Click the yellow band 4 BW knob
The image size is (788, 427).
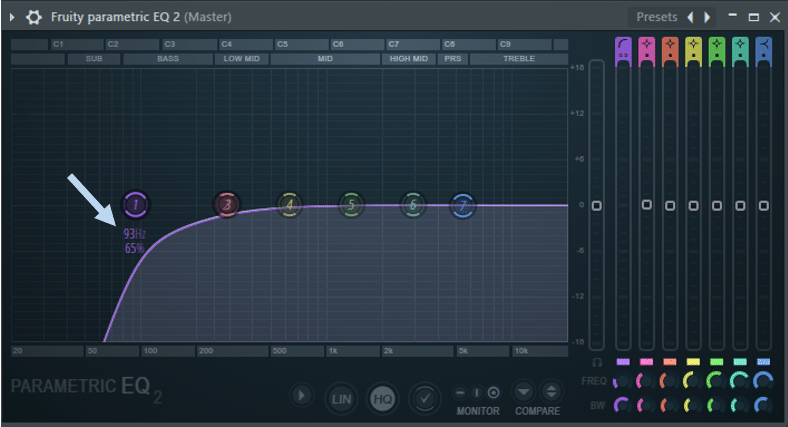[692, 404]
